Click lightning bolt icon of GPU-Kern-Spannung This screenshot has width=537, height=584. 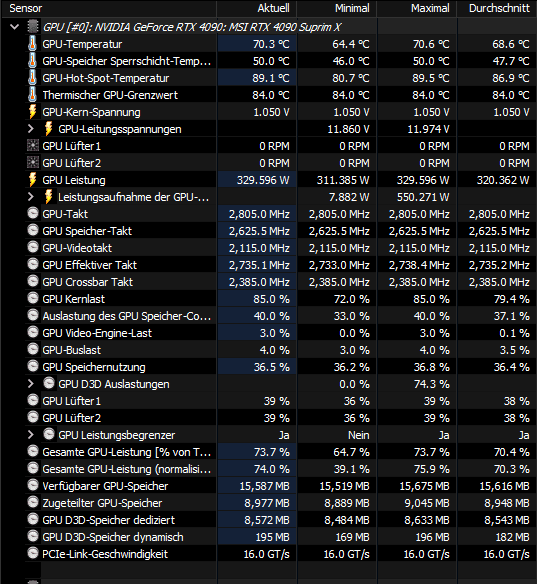(33, 112)
